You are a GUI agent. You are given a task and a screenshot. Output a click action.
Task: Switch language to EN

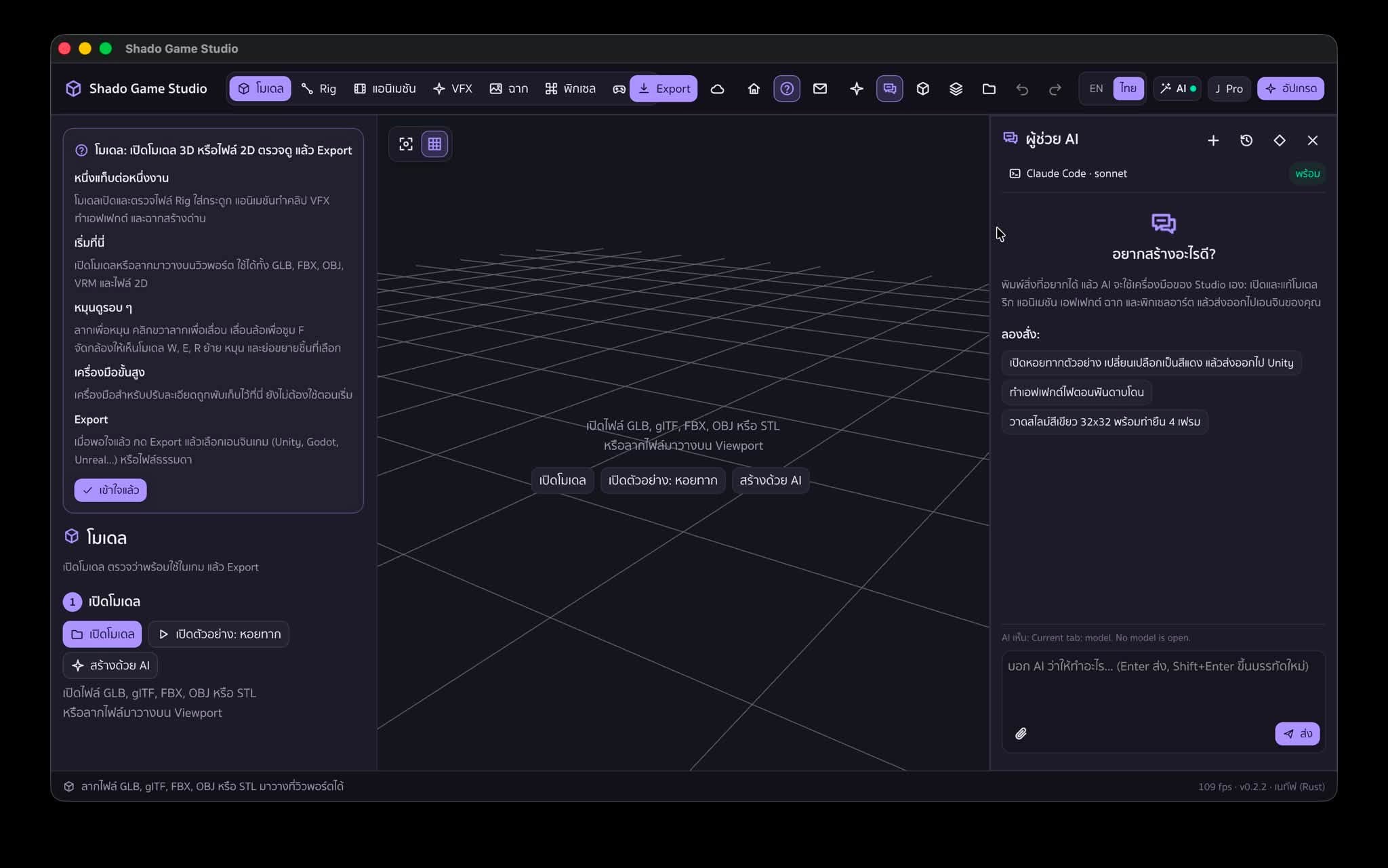[x=1097, y=89]
